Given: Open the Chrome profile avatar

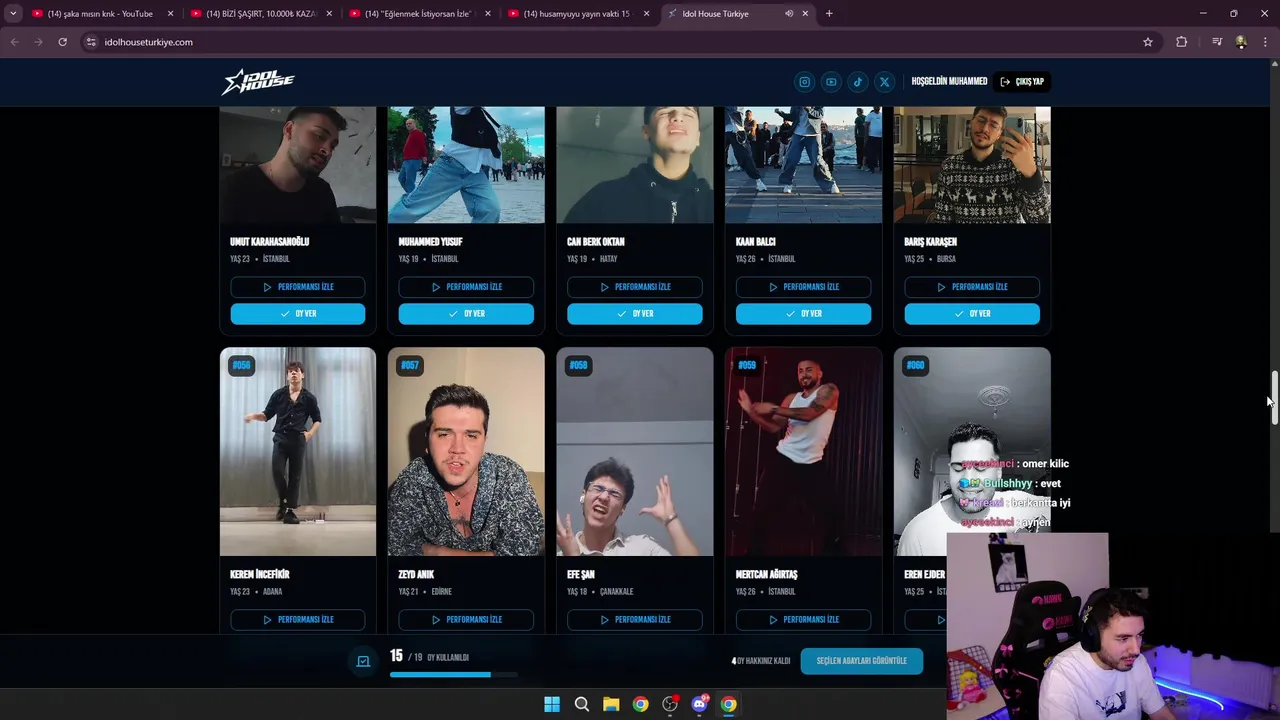Looking at the screenshot, I should (x=1241, y=42).
